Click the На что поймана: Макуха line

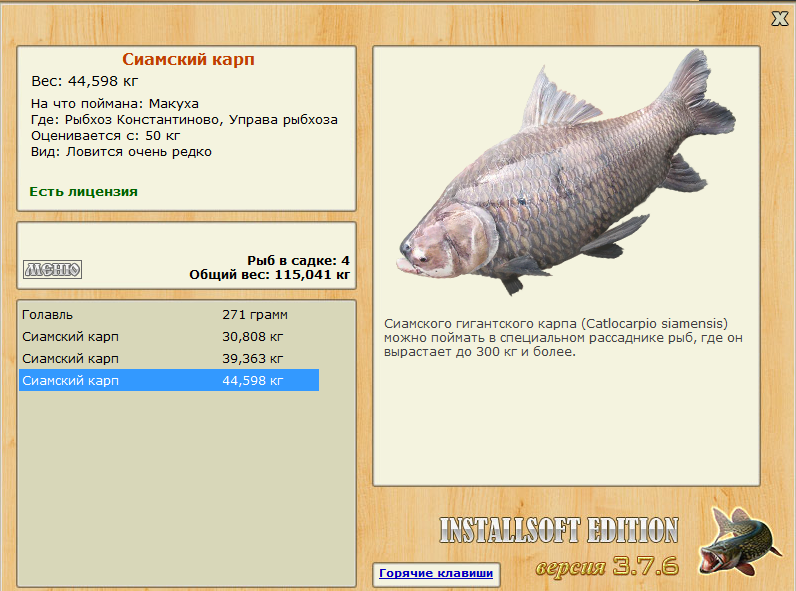[115, 104]
